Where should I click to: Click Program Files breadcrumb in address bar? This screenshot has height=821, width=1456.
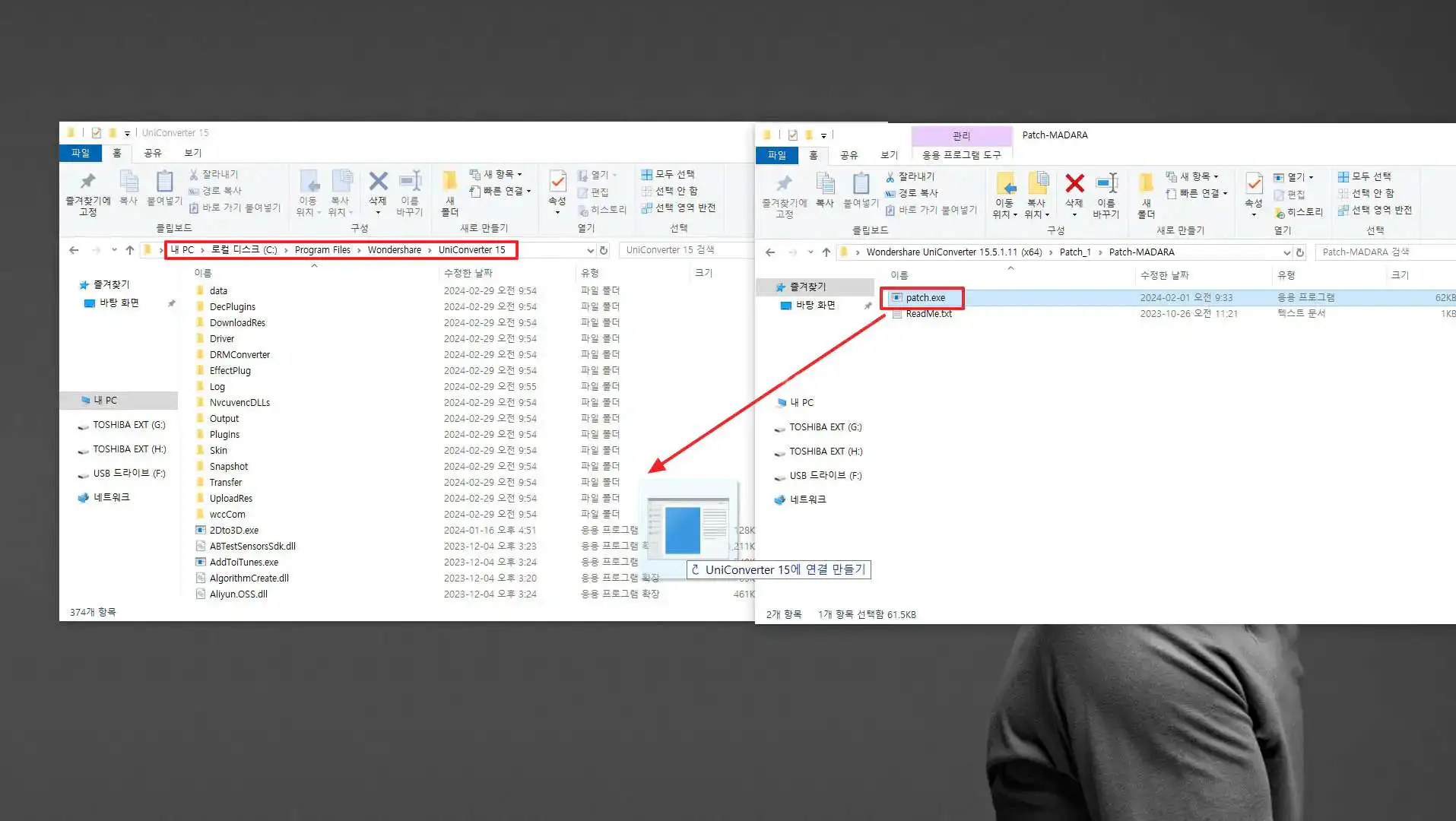click(322, 250)
